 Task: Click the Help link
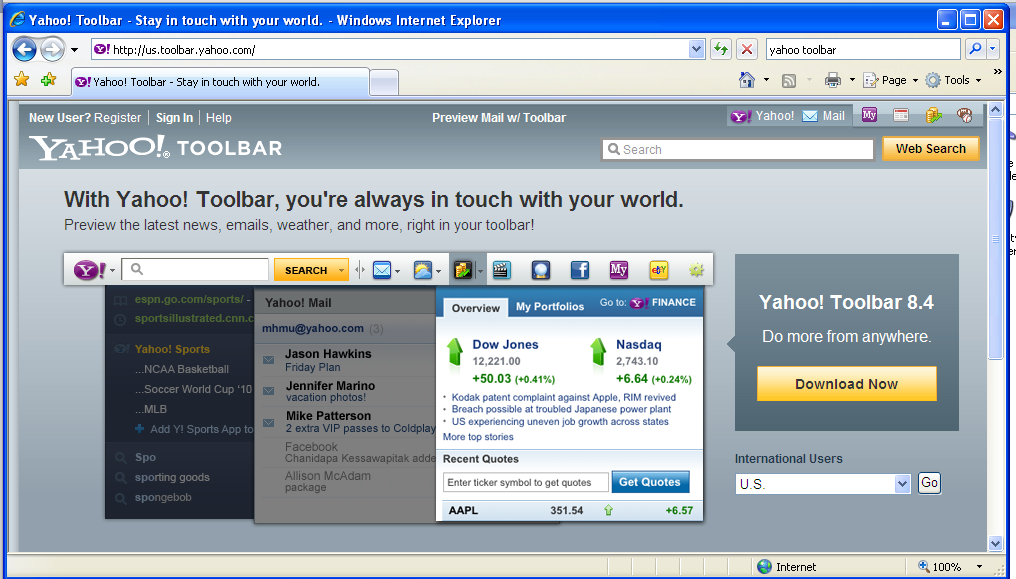click(218, 118)
